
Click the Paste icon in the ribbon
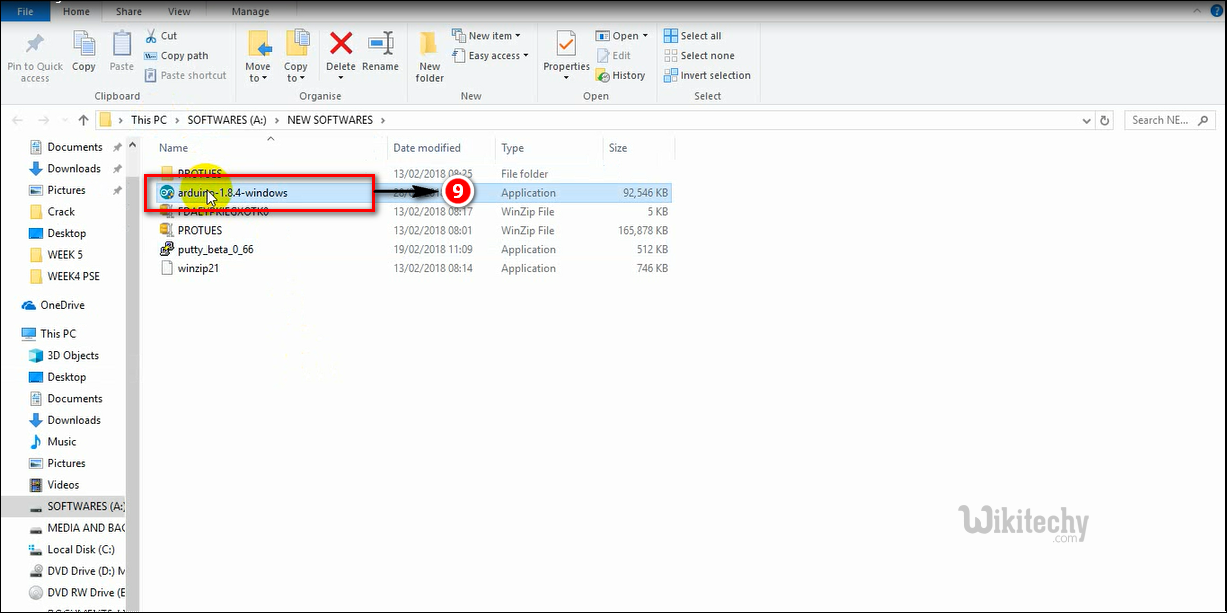coord(122,45)
